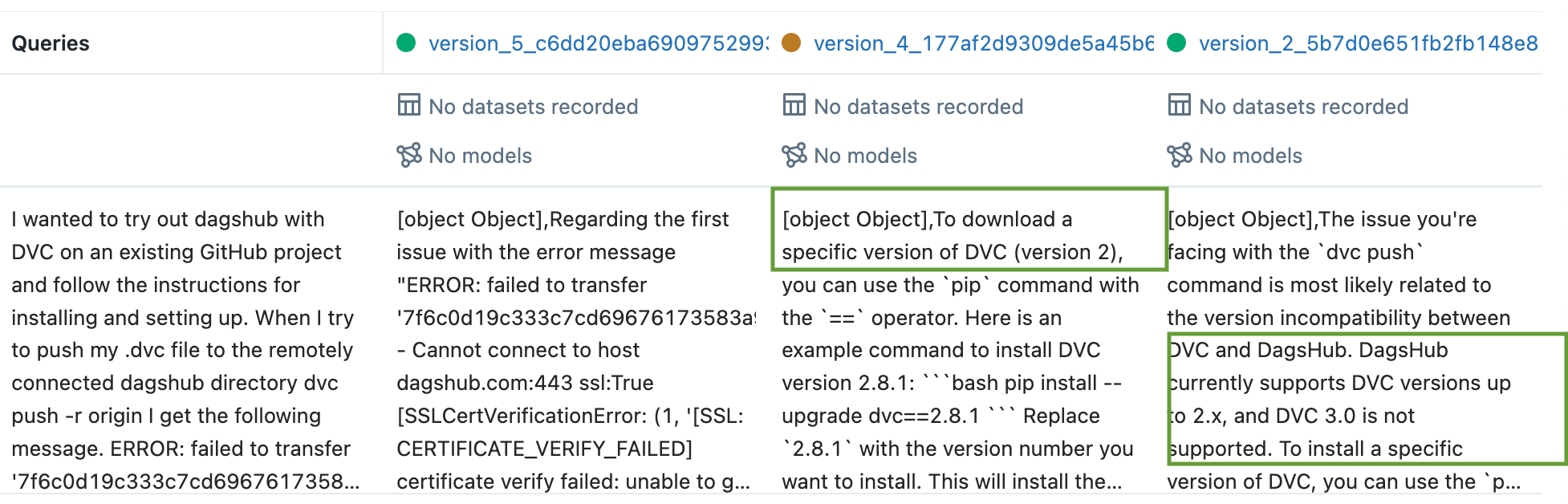Click version_5 response about SSL certificate error
This screenshot has height=504, width=1568.
click(x=575, y=350)
